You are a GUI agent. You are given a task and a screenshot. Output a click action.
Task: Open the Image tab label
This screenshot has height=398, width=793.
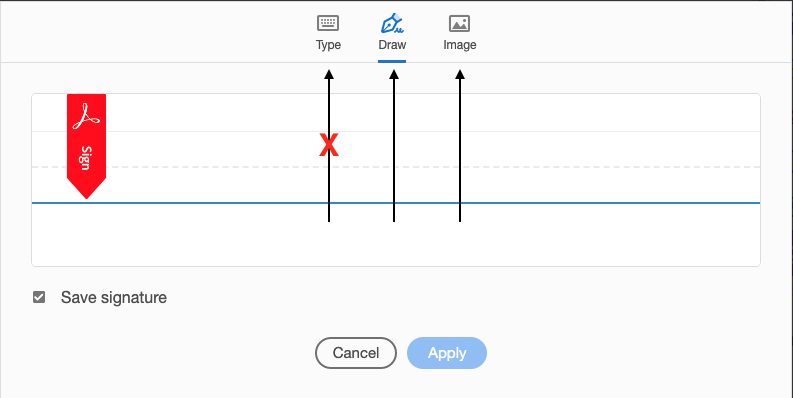pos(460,45)
